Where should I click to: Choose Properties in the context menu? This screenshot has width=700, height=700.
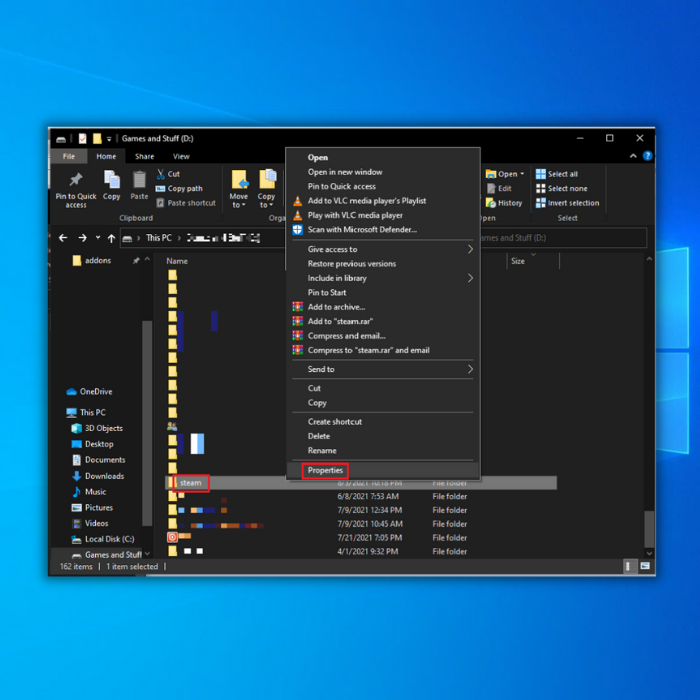(x=383, y=470)
